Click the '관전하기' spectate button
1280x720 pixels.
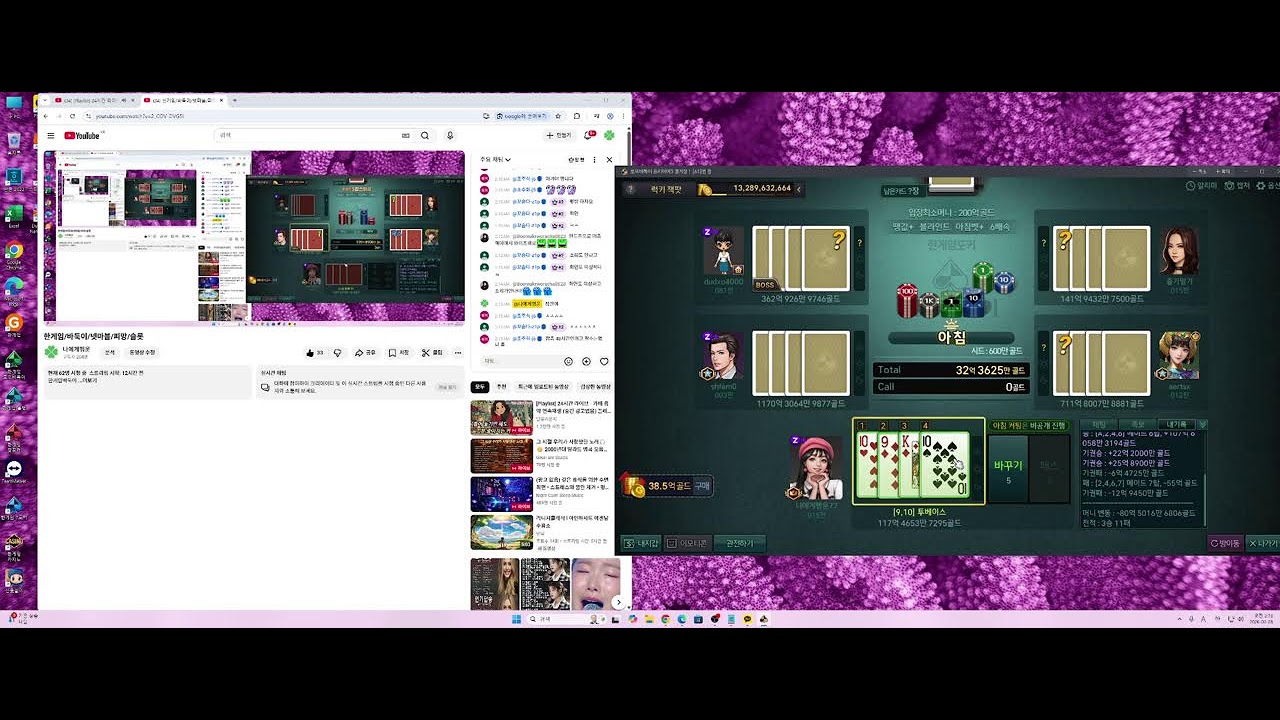point(740,543)
